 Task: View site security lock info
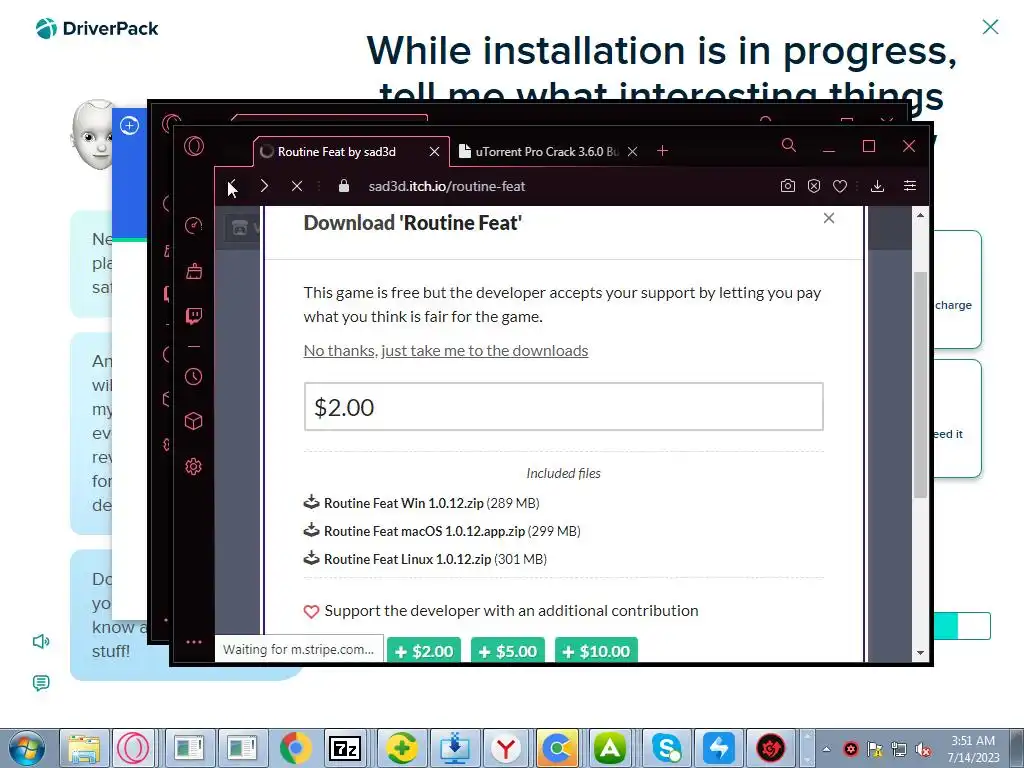coord(344,186)
